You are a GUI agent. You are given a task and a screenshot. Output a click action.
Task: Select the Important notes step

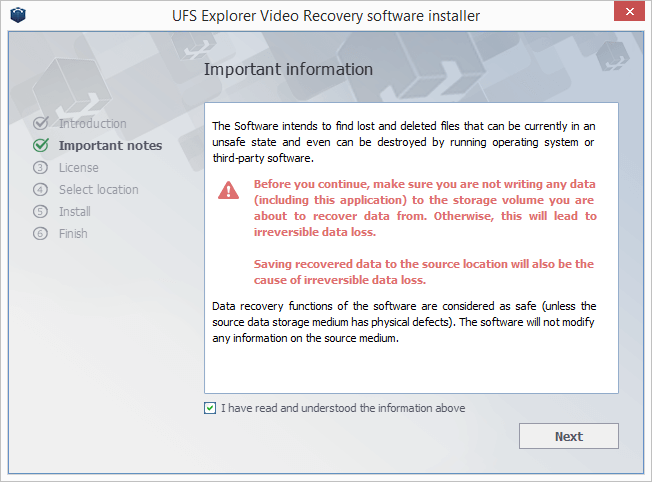pos(110,146)
